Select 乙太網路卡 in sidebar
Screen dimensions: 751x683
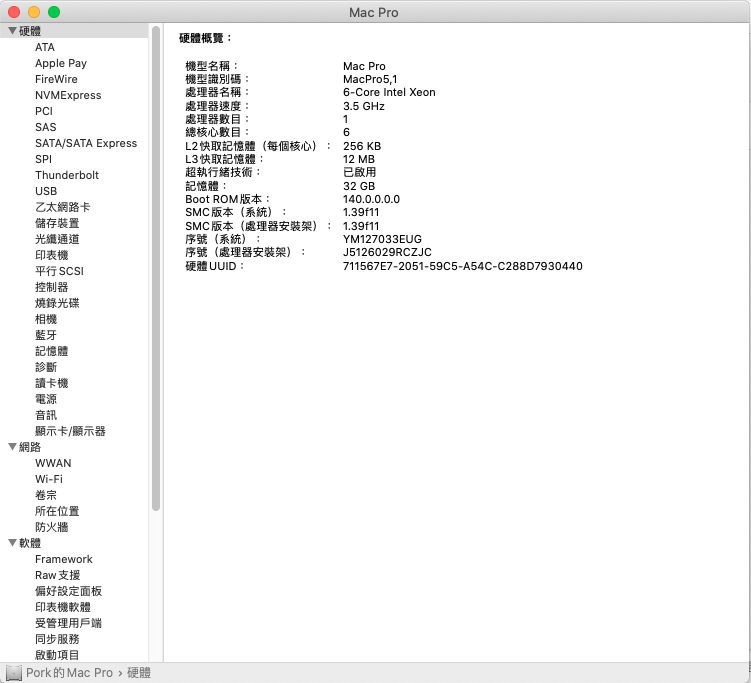click(x=62, y=207)
